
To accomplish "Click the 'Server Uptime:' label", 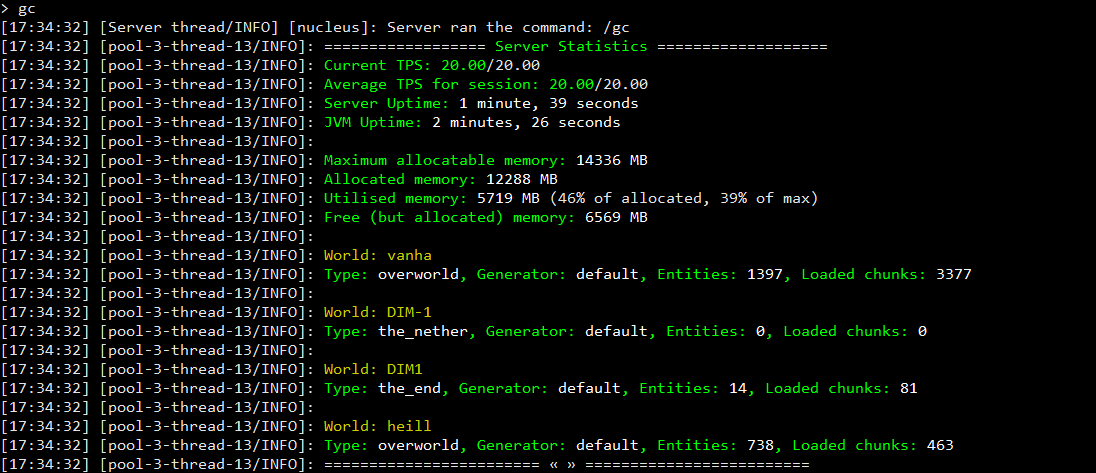I will coord(387,103).
